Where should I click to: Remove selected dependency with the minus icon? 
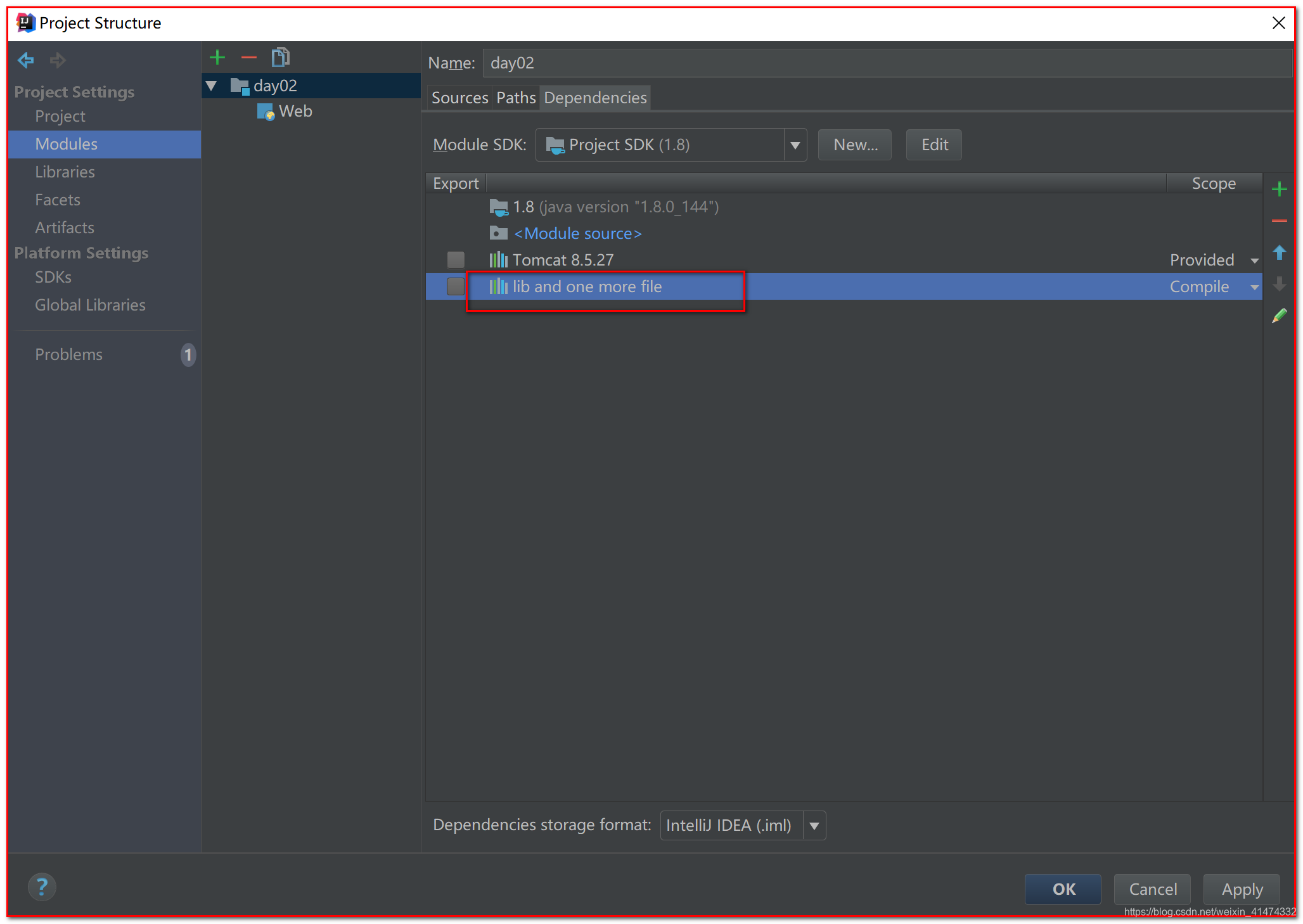[x=1280, y=221]
